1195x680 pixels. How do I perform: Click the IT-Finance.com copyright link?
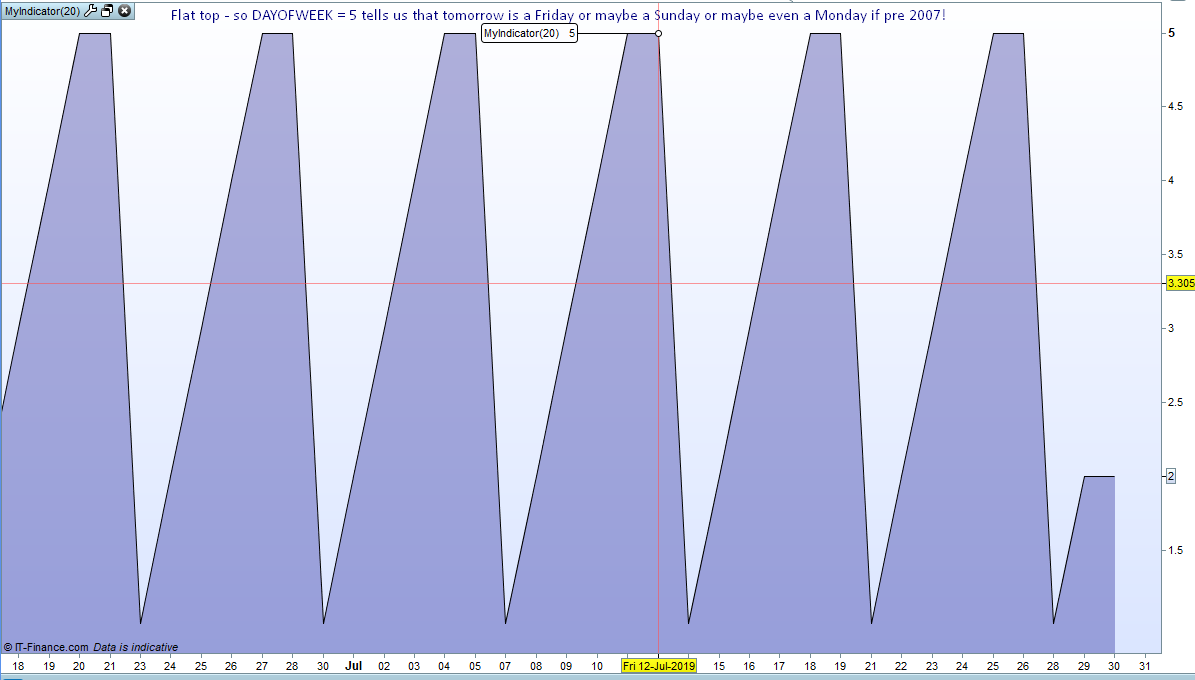[46, 647]
